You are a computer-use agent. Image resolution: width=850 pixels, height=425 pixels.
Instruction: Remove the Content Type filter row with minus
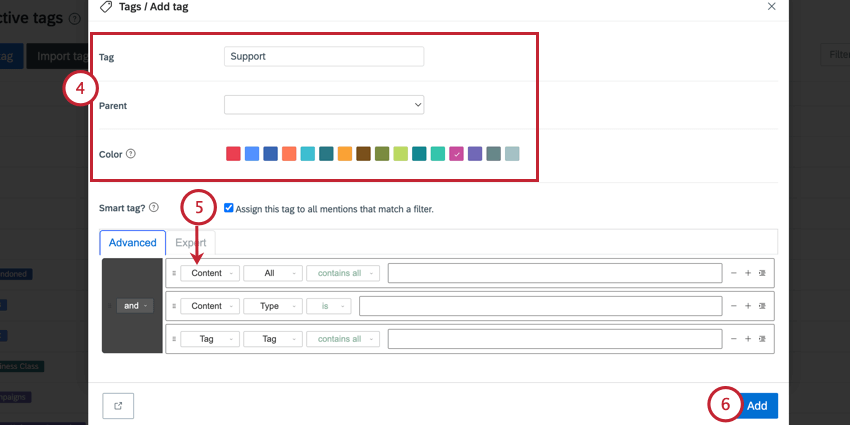click(x=733, y=306)
